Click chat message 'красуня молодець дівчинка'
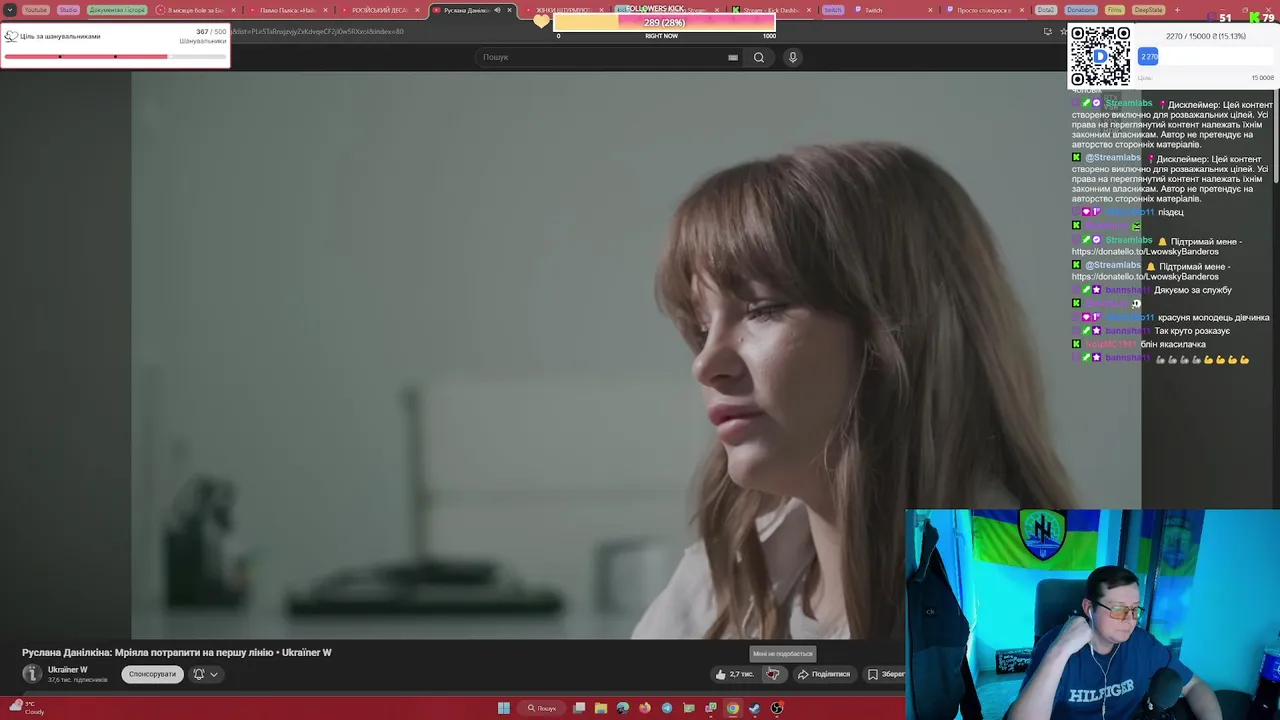The height and width of the screenshot is (720, 1280). pos(1213,318)
